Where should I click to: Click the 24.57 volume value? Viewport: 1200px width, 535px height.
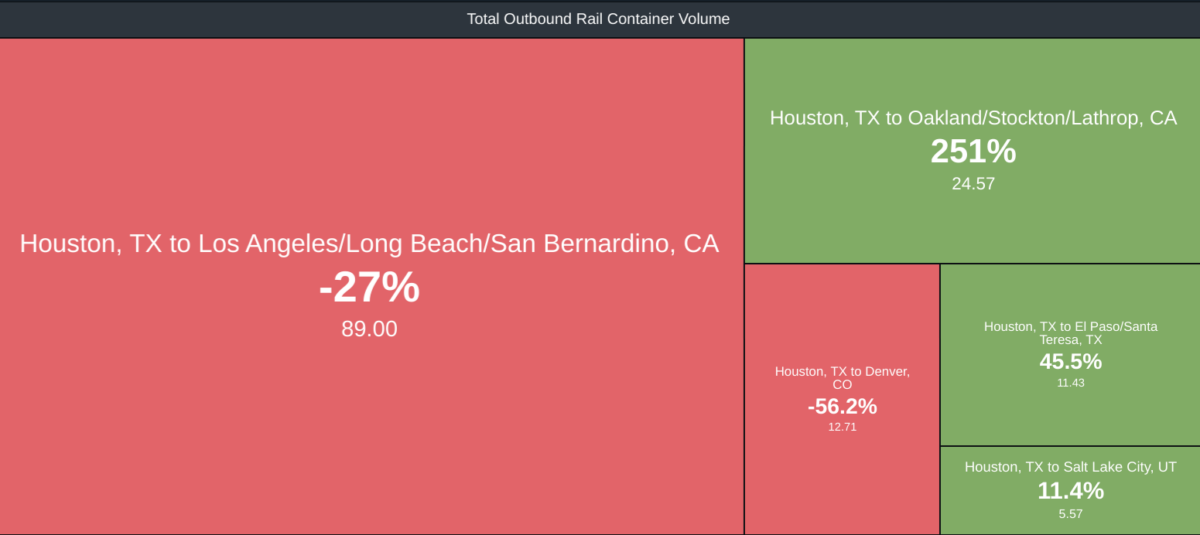coord(973,184)
